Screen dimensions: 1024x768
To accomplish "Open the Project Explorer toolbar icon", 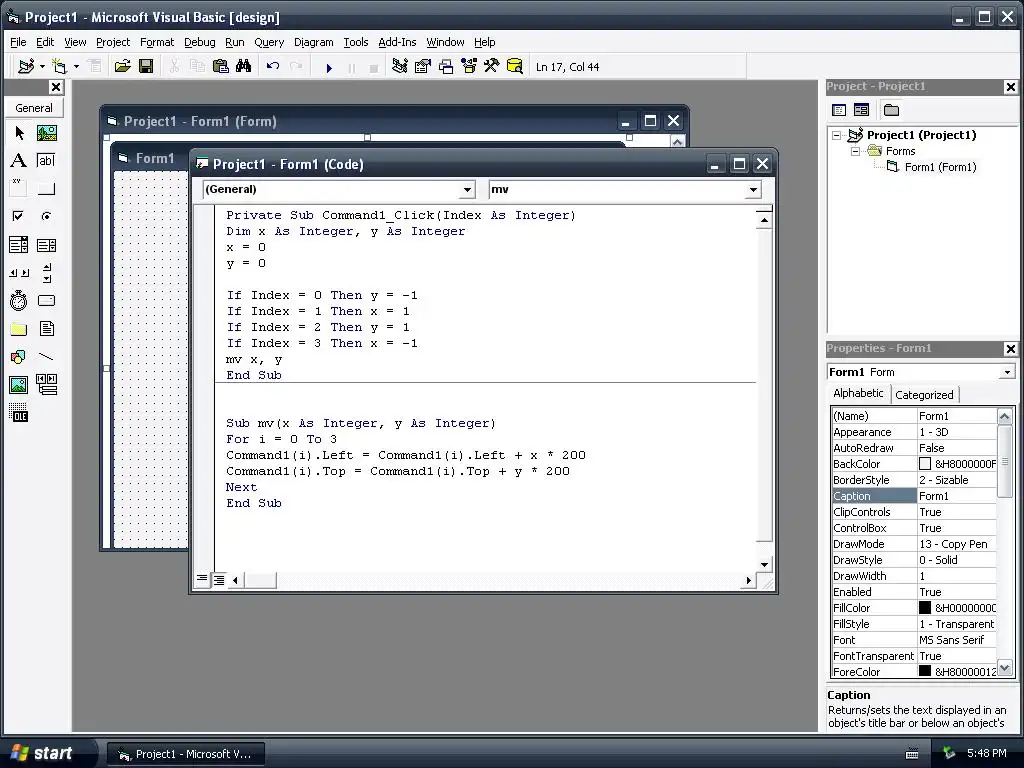I will point(400,67).
